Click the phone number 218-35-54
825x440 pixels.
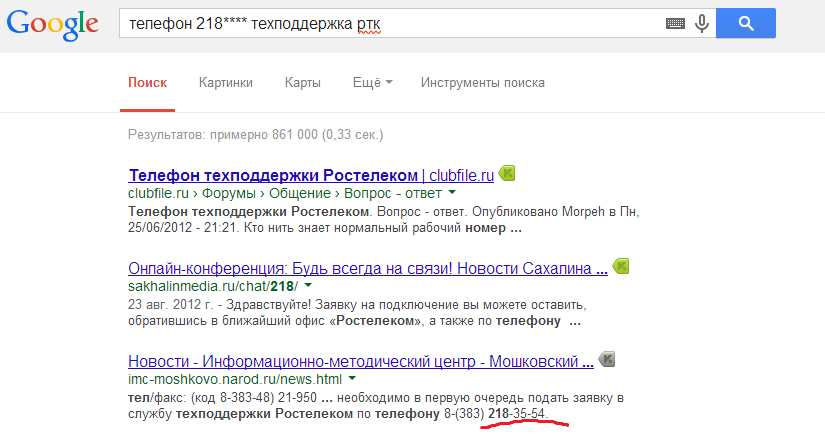(x=517, y=414)
